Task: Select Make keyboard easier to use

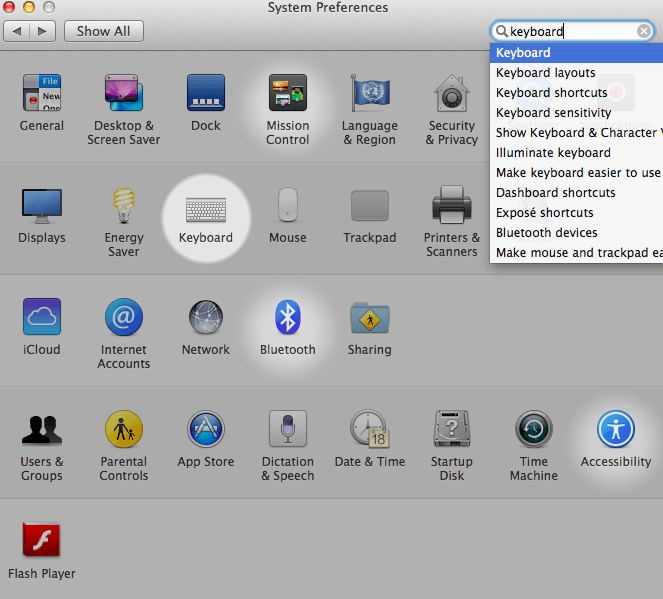Action: [x=576, y=172]
